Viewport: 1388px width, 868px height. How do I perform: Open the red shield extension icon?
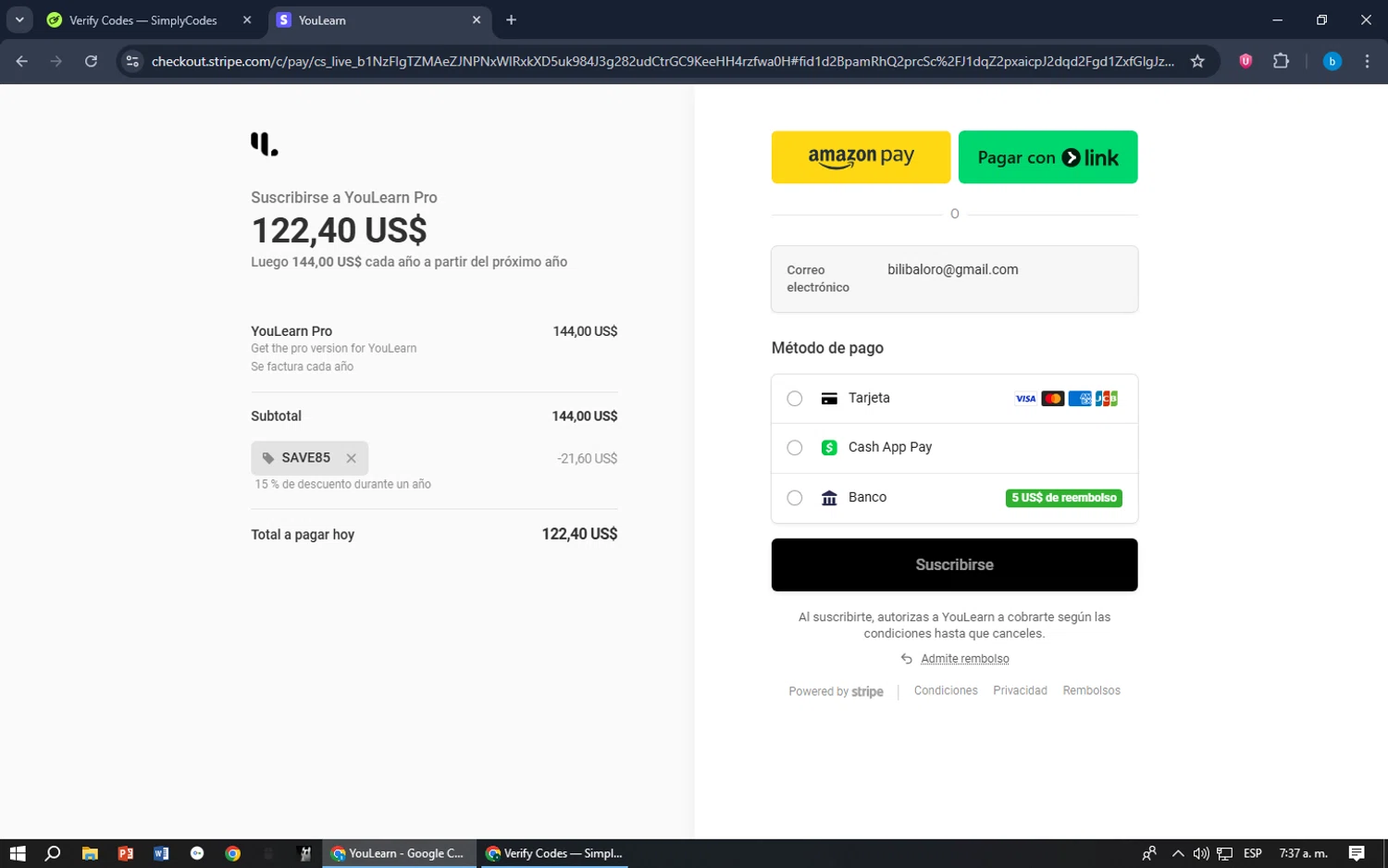pos(1245,61)
